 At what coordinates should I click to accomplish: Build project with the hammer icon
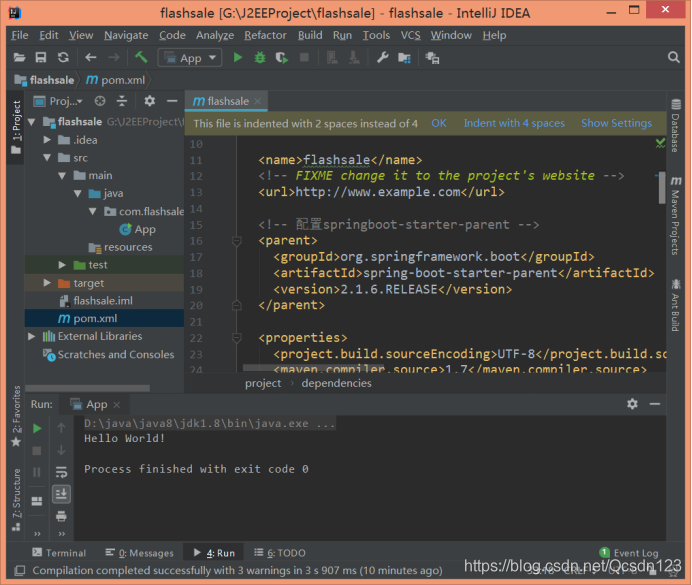(x=141, y=57)
